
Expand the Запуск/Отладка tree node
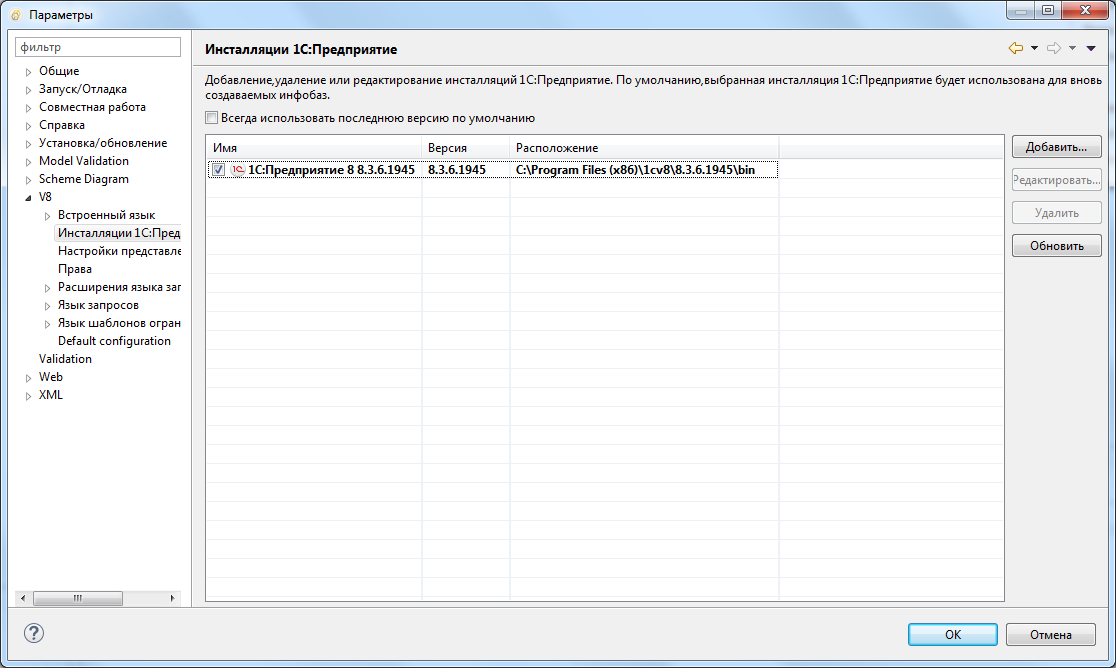(x=28, y=90)
